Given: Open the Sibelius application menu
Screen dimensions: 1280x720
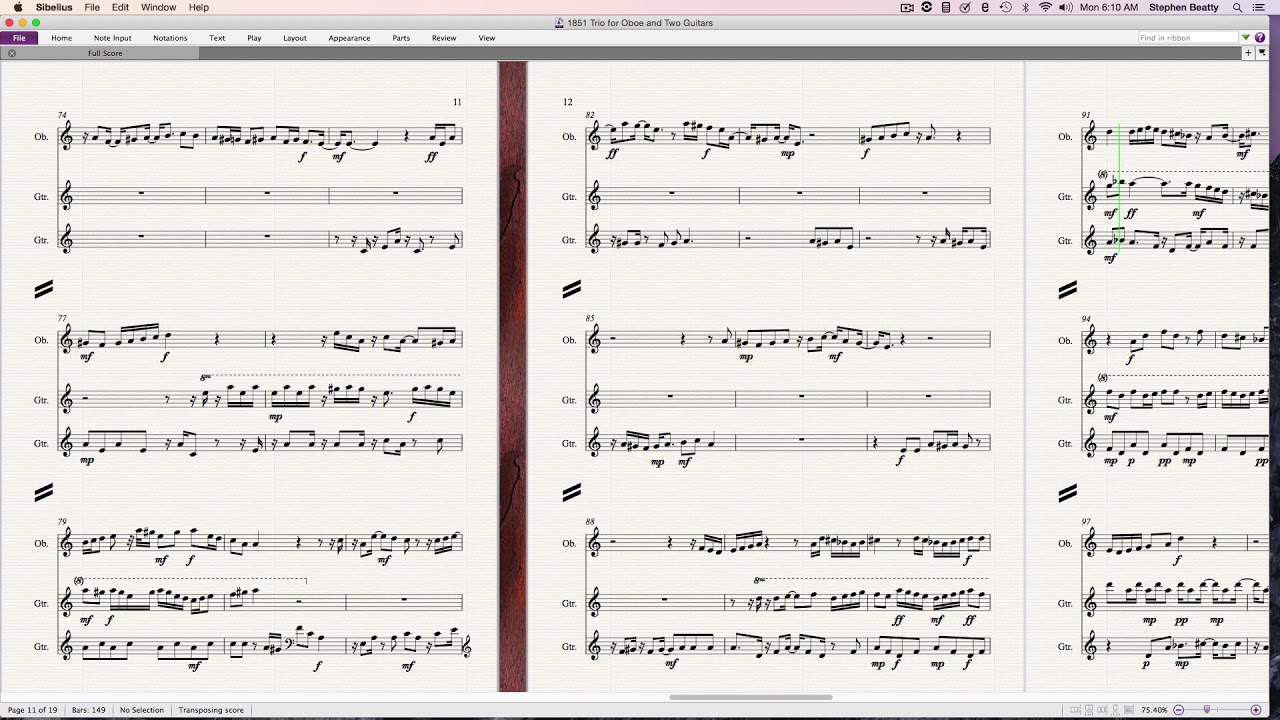Looking at the screenshot, I should coord(54,7).
